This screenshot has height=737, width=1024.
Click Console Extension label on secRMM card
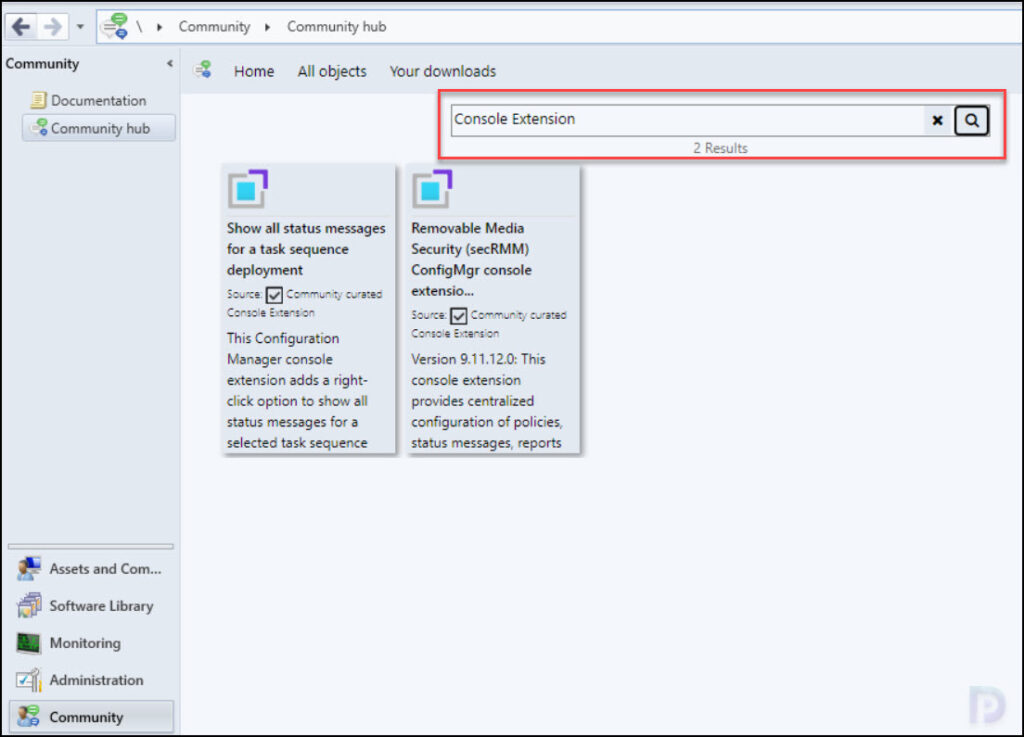[x=455, y=334]
